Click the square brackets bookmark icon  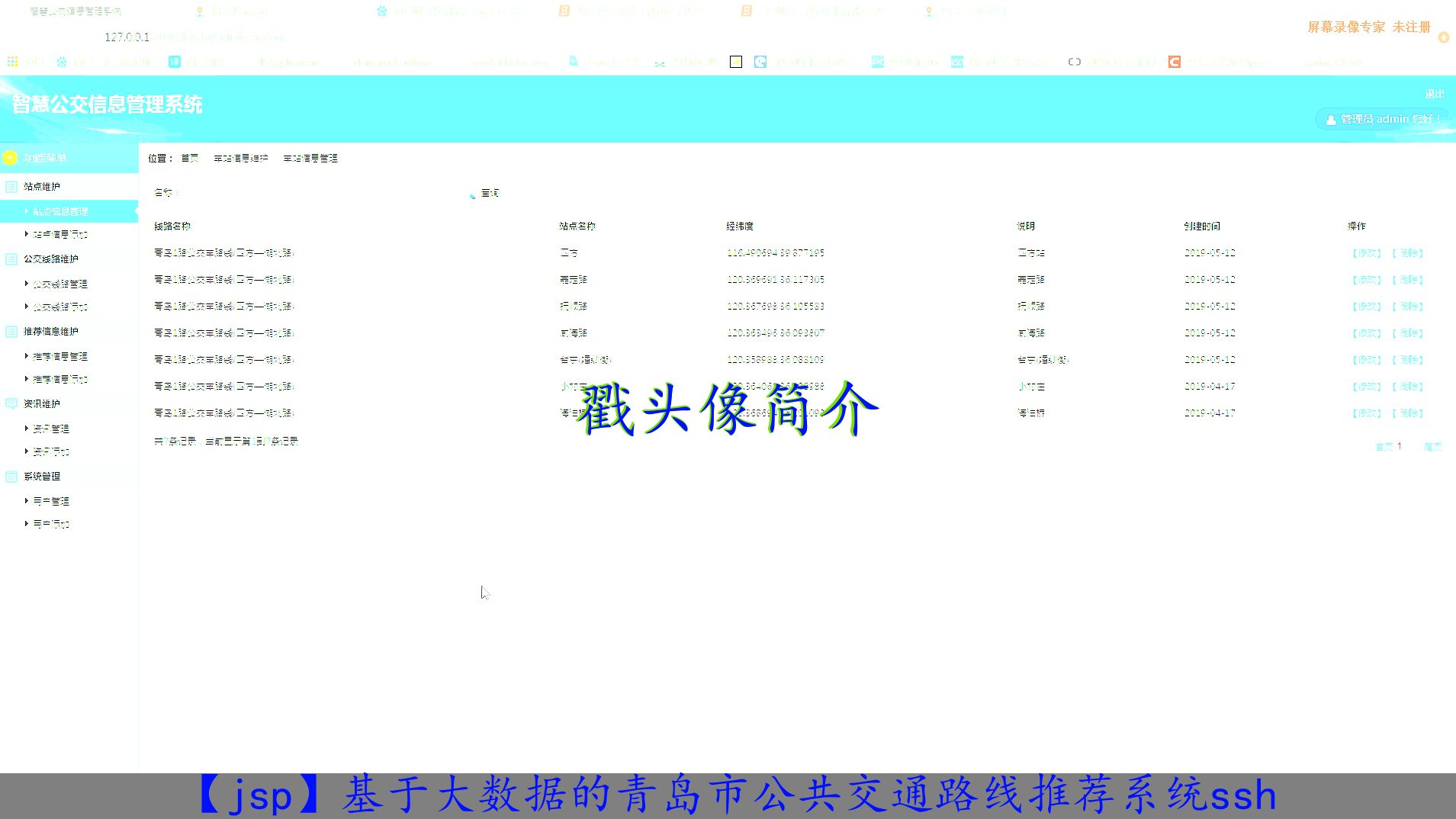point(1075,62)
